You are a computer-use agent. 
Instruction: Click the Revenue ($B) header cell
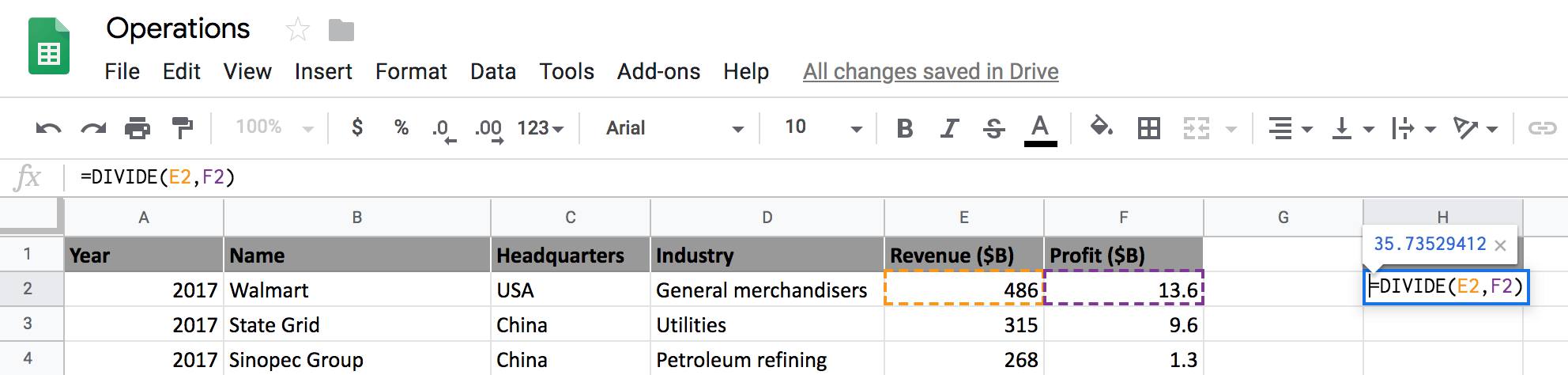tap(964, 255)
